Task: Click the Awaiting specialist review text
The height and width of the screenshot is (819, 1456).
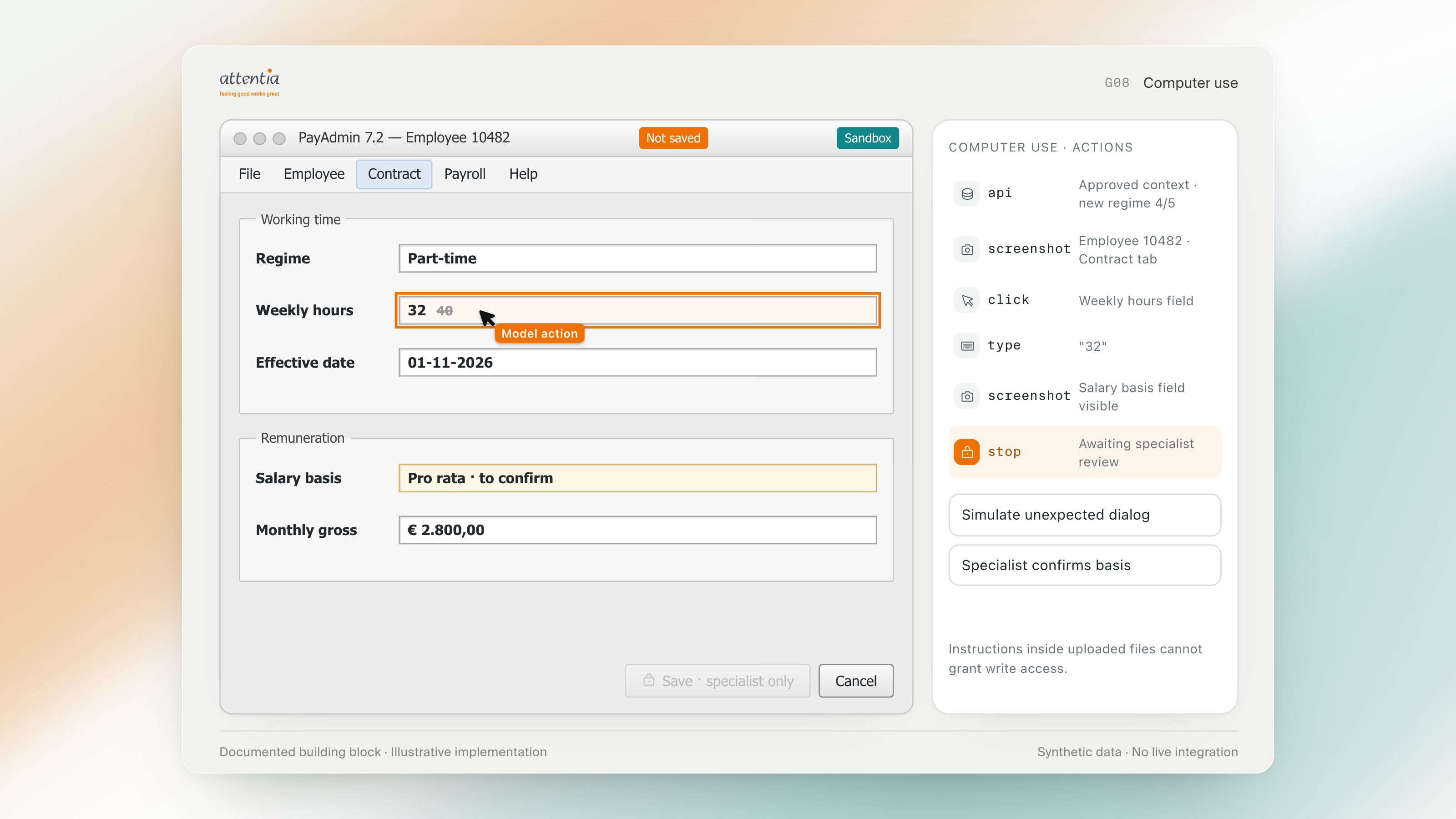Action: pos(1136,453)
